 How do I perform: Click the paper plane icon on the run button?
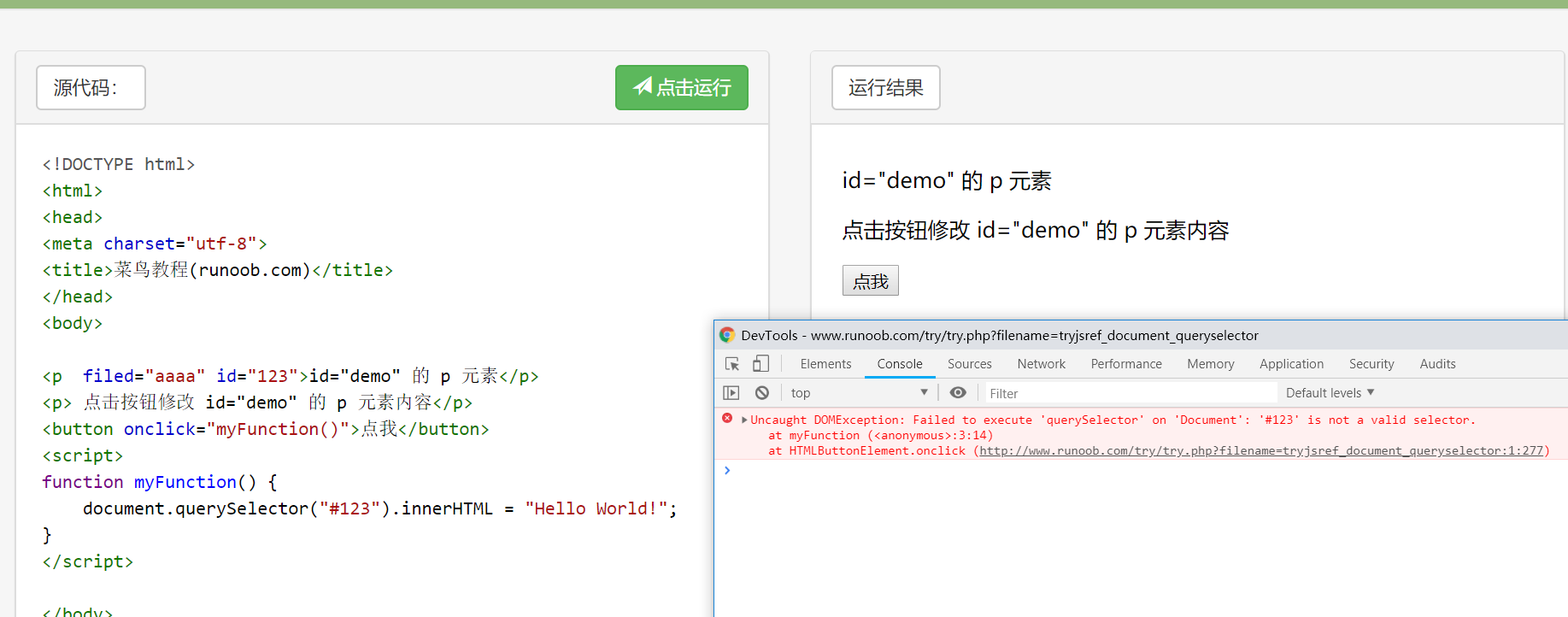pyautogui.click(x=643, y=85)
